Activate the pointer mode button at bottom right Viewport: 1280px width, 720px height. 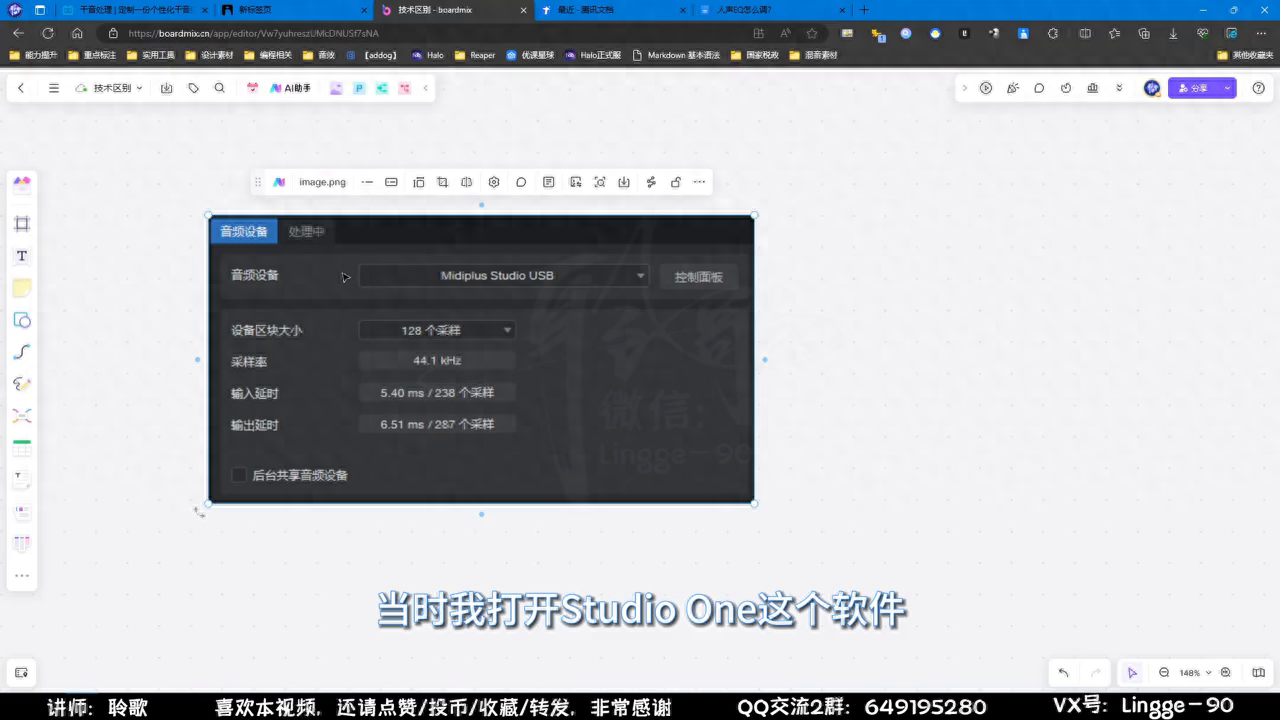click(1132, 673)
